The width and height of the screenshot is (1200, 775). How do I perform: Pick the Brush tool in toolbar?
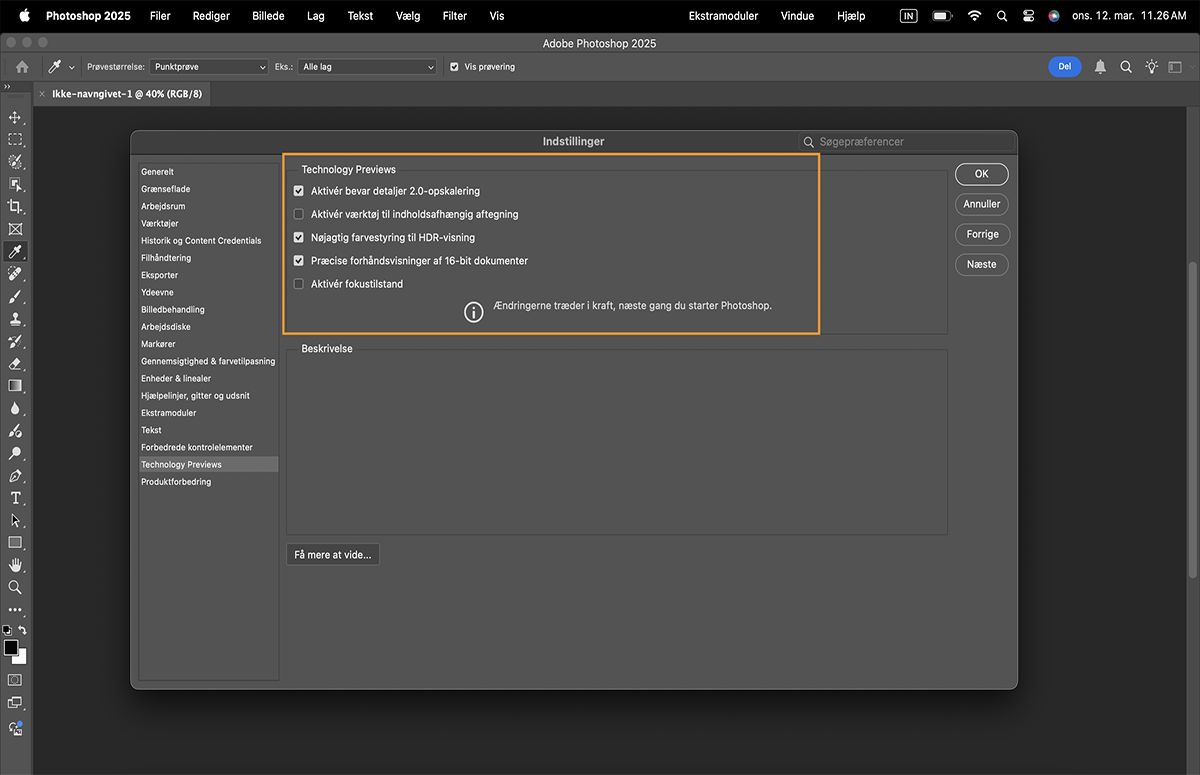point(15,297)
